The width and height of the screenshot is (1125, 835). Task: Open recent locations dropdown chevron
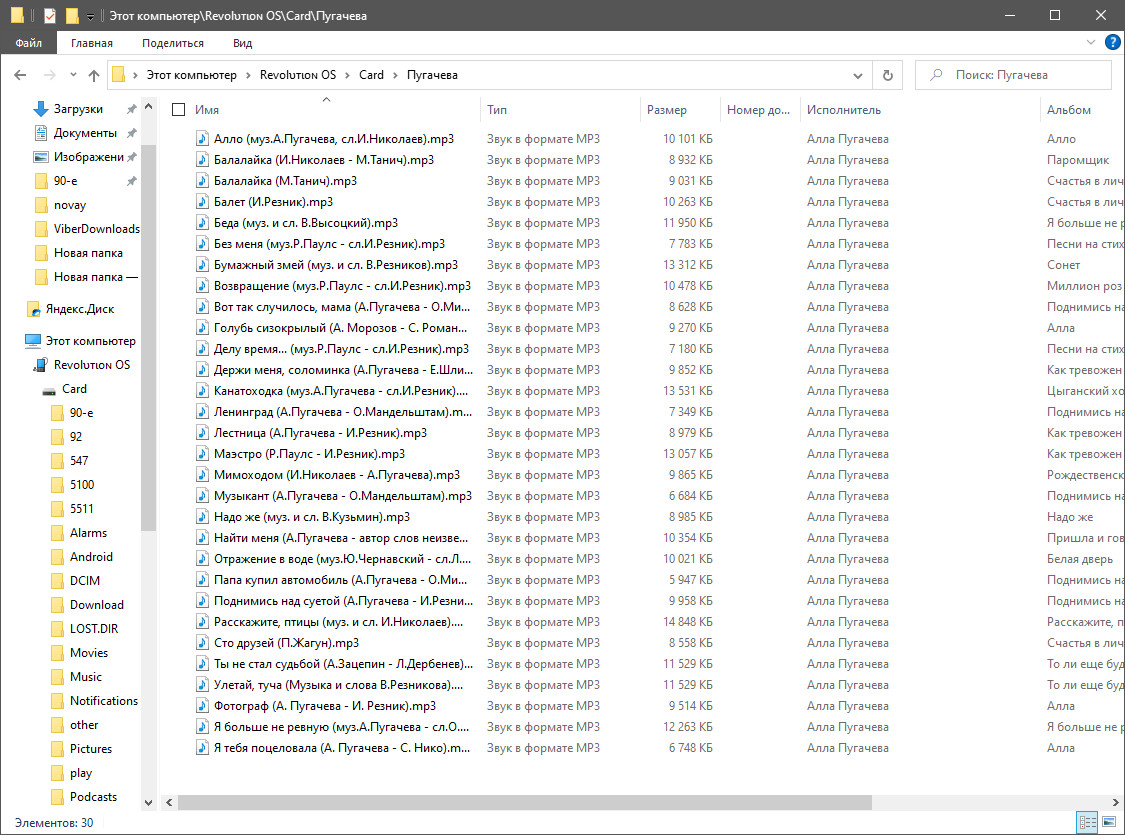(73, 75)
